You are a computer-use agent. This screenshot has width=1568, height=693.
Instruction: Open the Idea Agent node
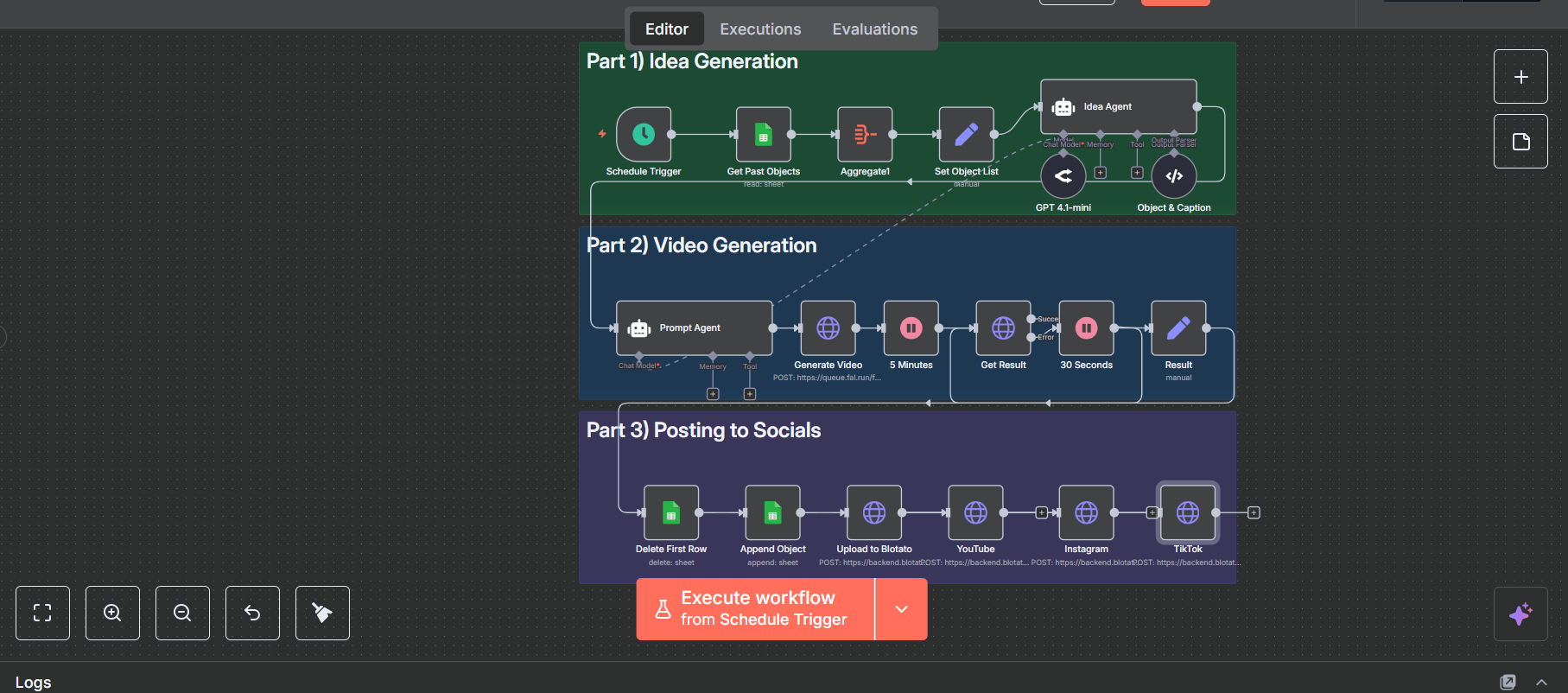click(1118, 106)
